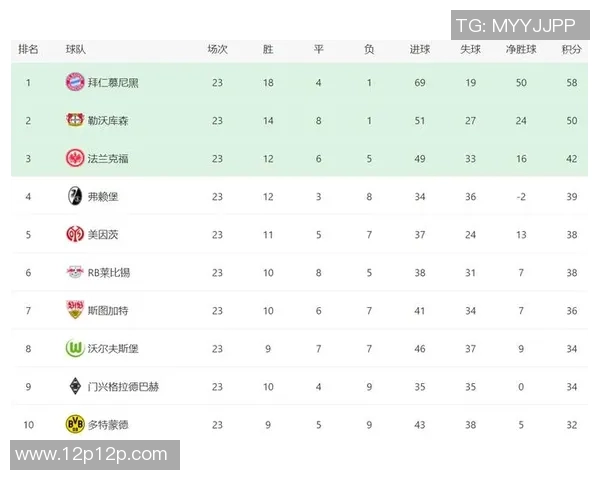Sort table by 积分 points column
This screenshot has width=600, height=480.
571,49
